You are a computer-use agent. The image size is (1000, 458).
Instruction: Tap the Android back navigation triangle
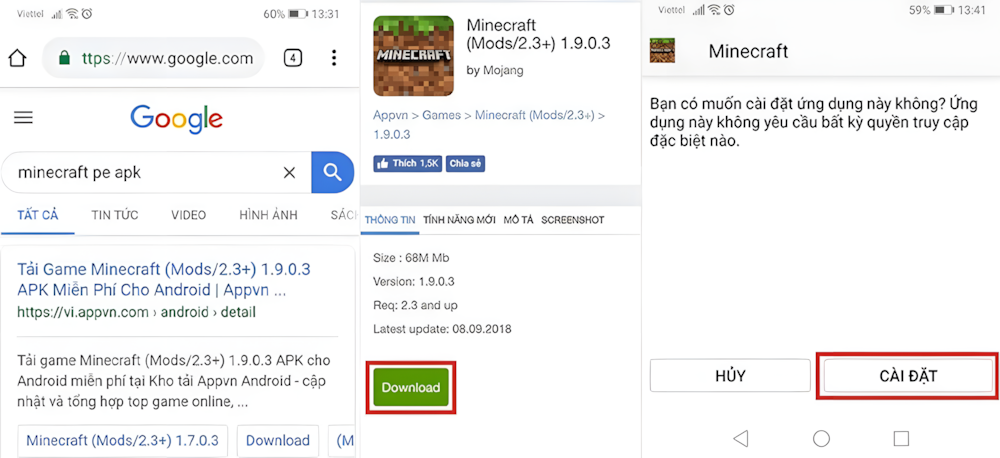tap(740, 438)
